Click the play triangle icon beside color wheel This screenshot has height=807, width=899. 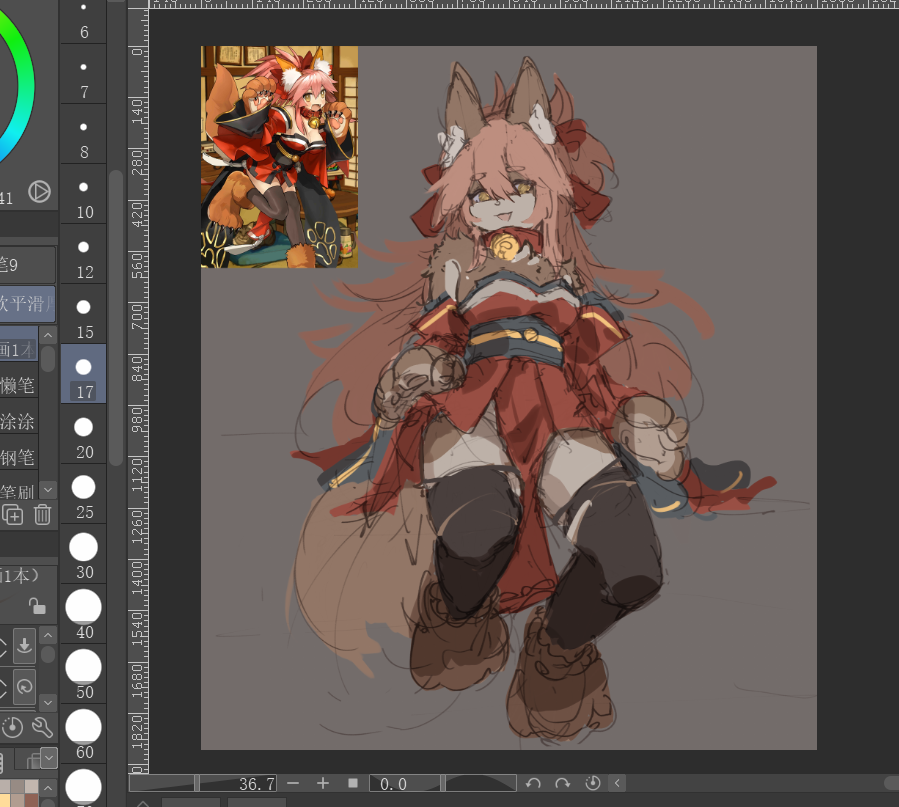pyautogui.click(x=40, y=191)
